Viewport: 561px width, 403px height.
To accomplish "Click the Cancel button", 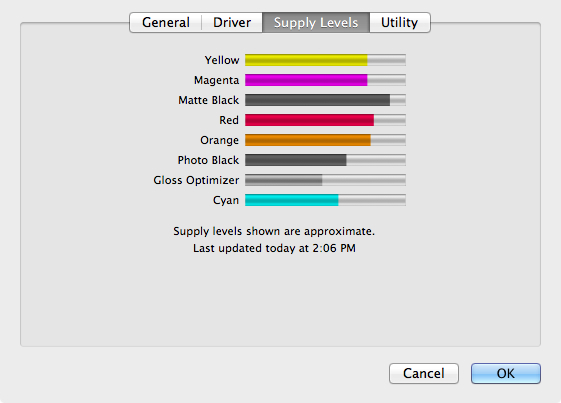I will tap(424, 374).
